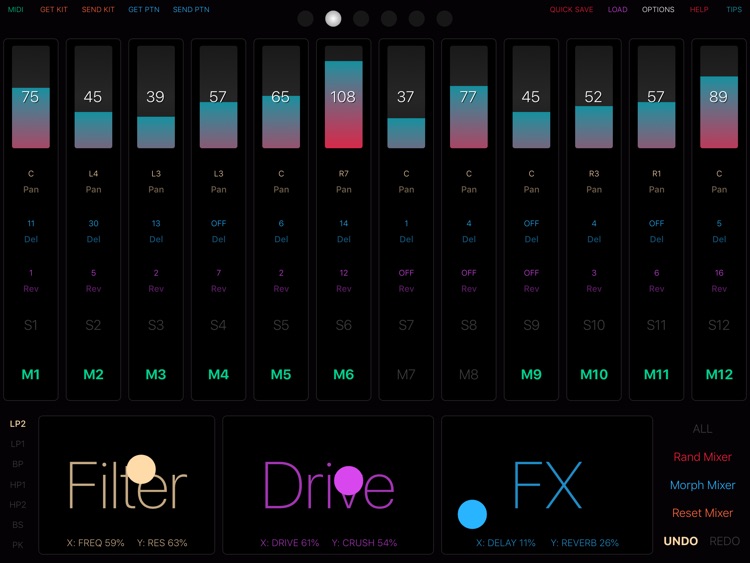
Task: Click SEND KIT in top bar
Action: coord(98,9)
